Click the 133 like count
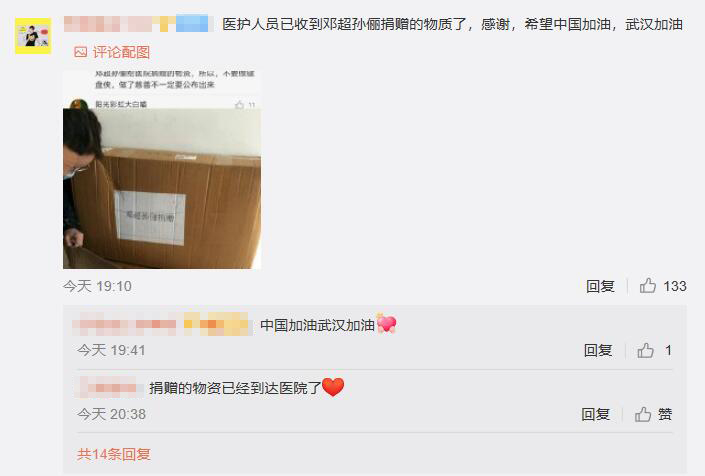 pos(674,286)
